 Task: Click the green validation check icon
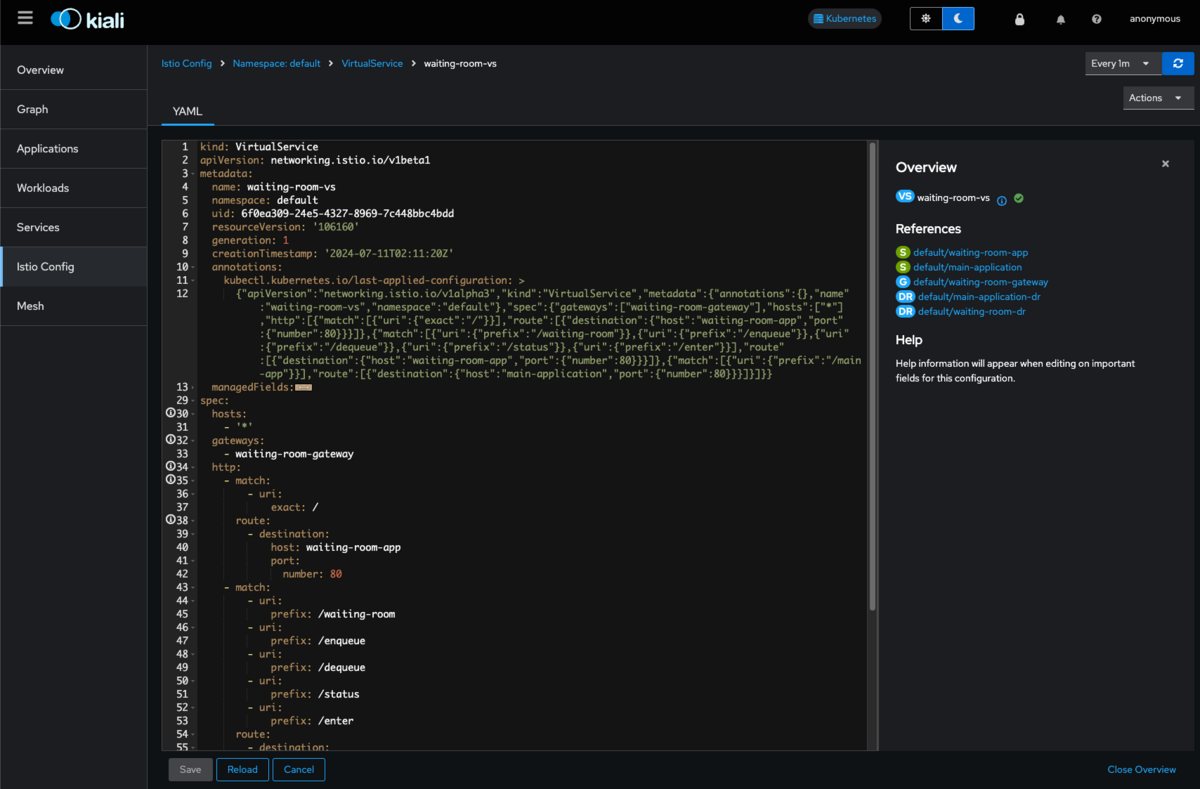point(1018,198)
